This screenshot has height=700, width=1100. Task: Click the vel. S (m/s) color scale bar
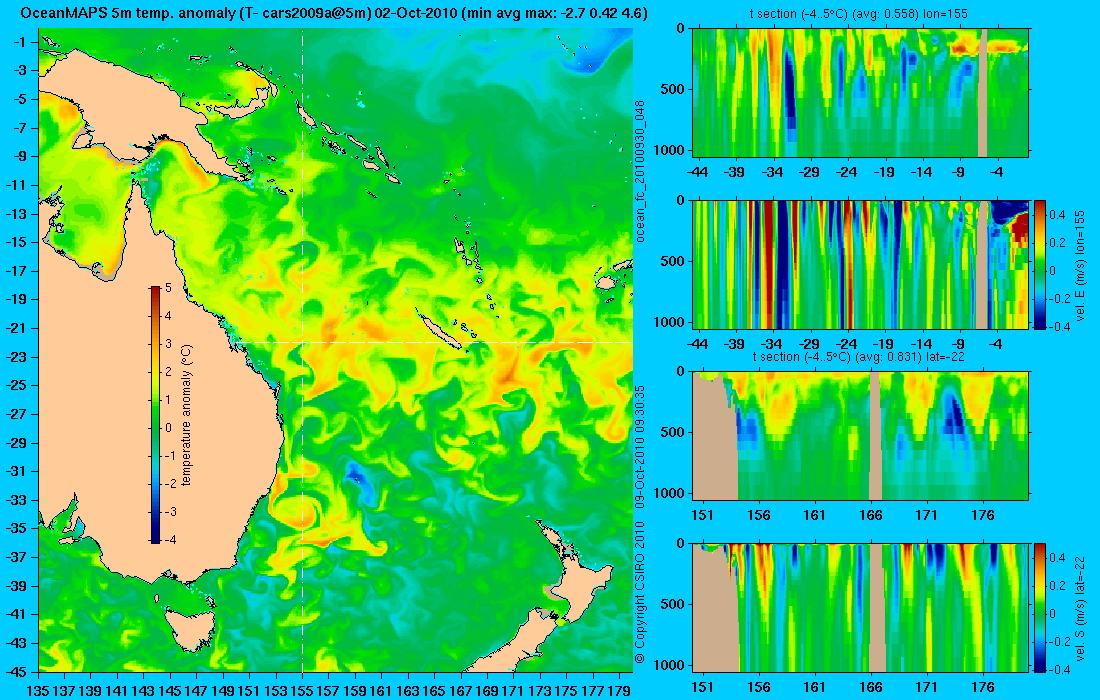click(x=1040, y=607)
